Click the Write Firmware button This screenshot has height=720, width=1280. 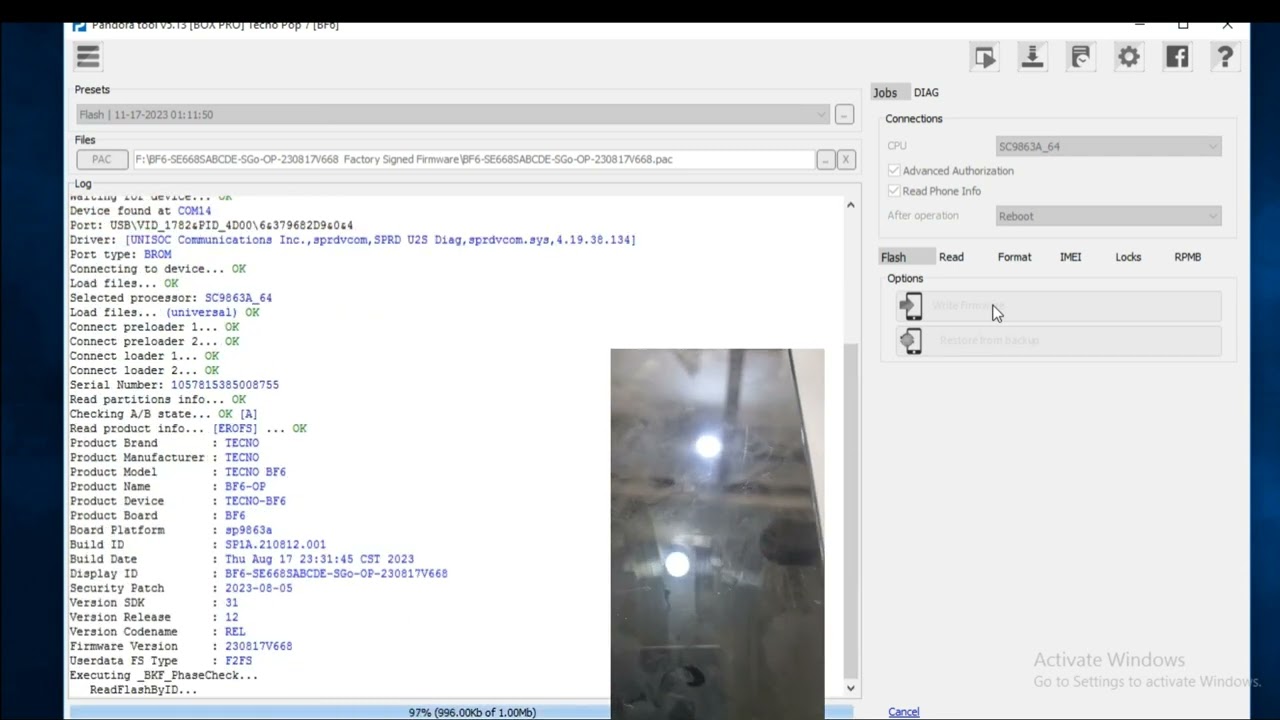click(x=1059, y=306)
